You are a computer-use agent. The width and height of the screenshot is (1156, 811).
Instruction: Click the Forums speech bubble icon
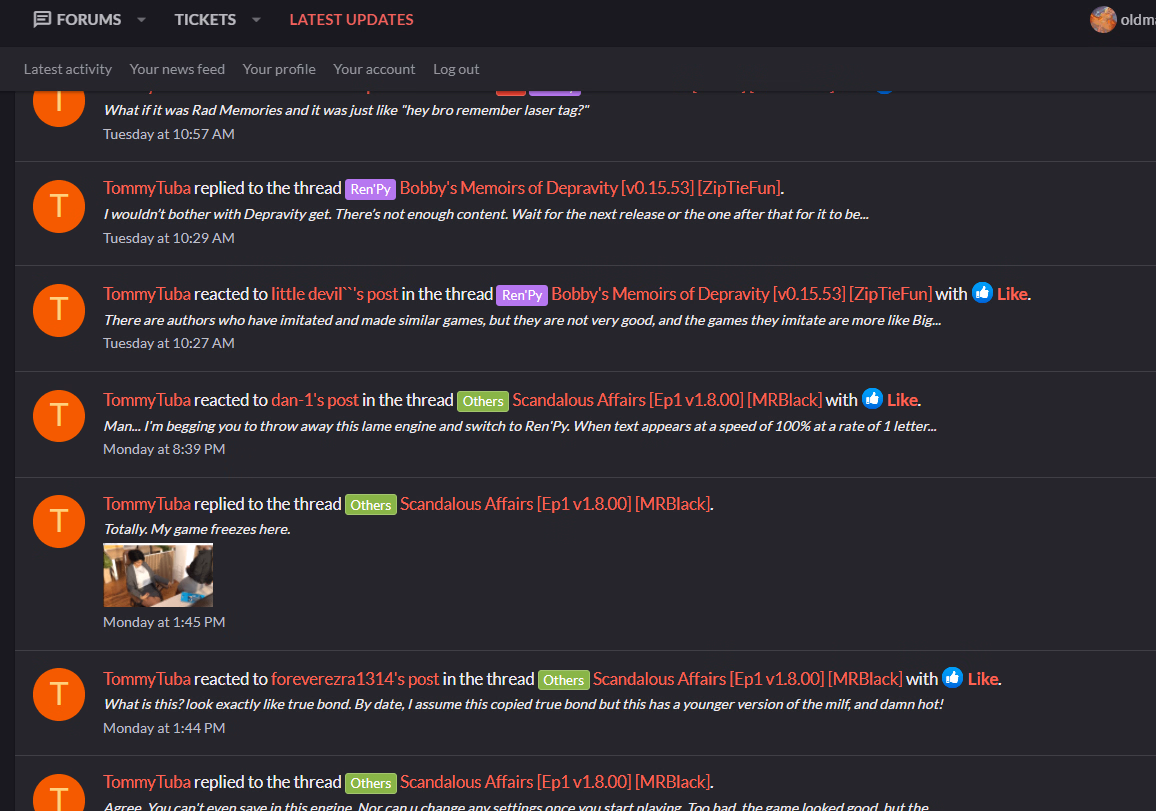[x=42, y=20]
